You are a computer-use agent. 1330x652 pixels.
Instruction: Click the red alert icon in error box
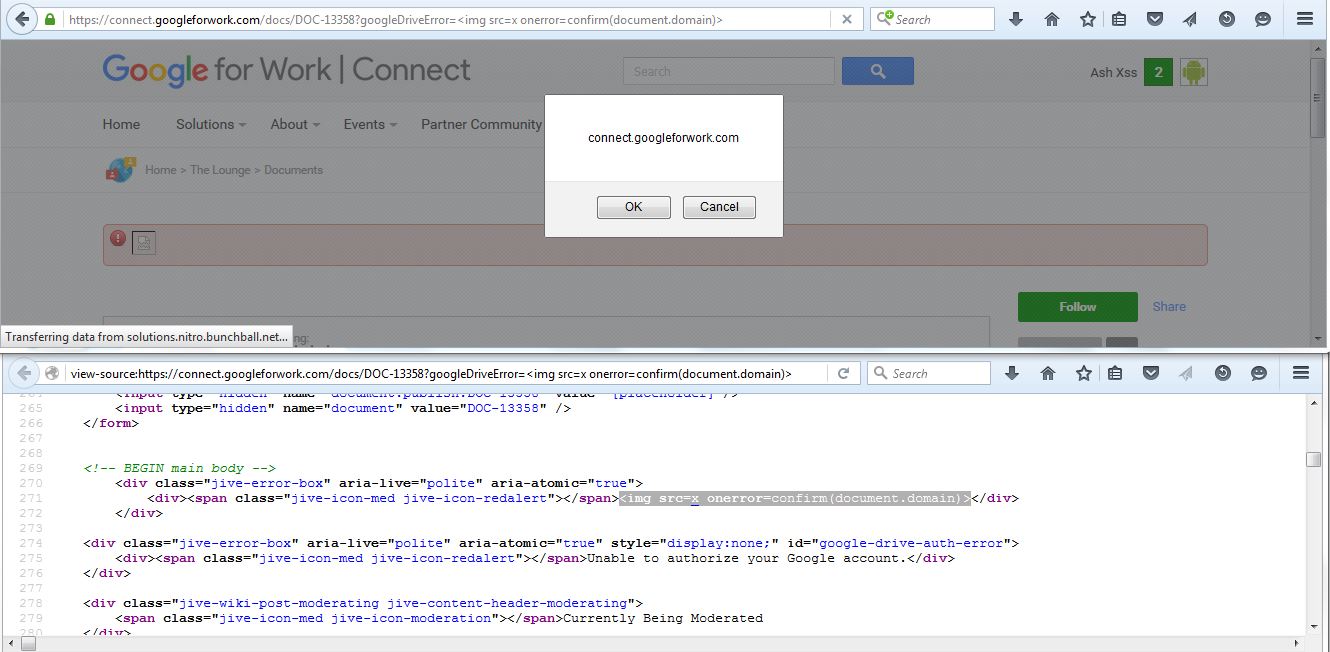coord(118,238)
